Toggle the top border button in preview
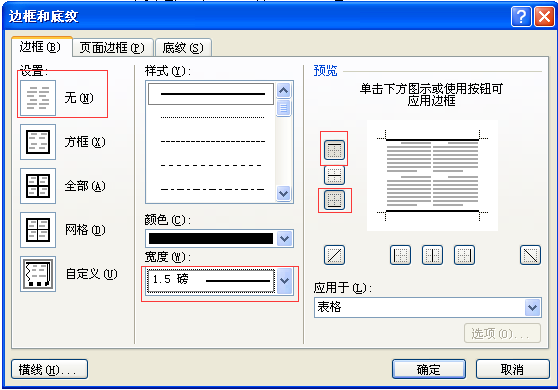Screen dimensions: 558x390 pyautogui.click(x=335, y=150)
